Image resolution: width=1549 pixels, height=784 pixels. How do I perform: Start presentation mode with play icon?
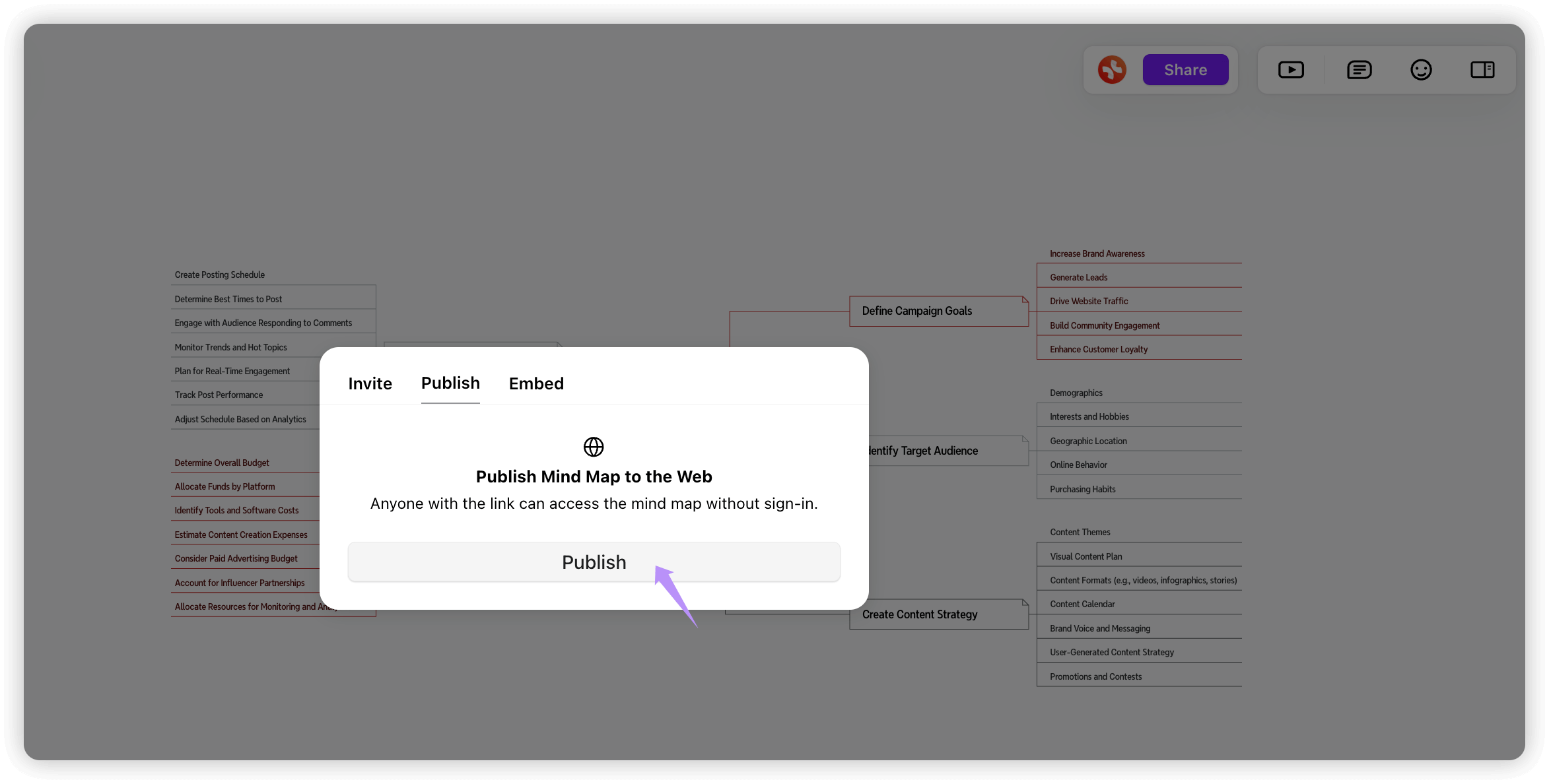[1291, 69]
